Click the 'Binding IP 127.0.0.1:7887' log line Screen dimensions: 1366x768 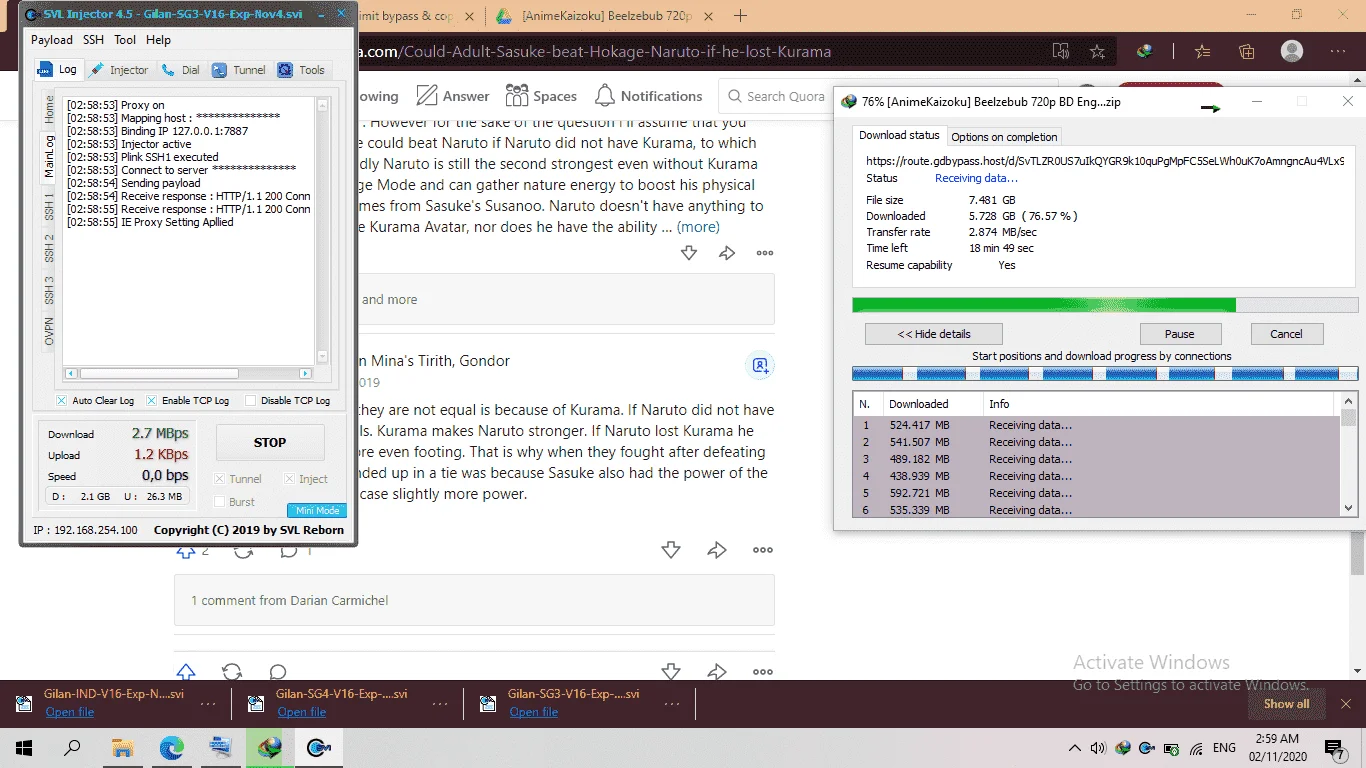click(x=157, y=131)
